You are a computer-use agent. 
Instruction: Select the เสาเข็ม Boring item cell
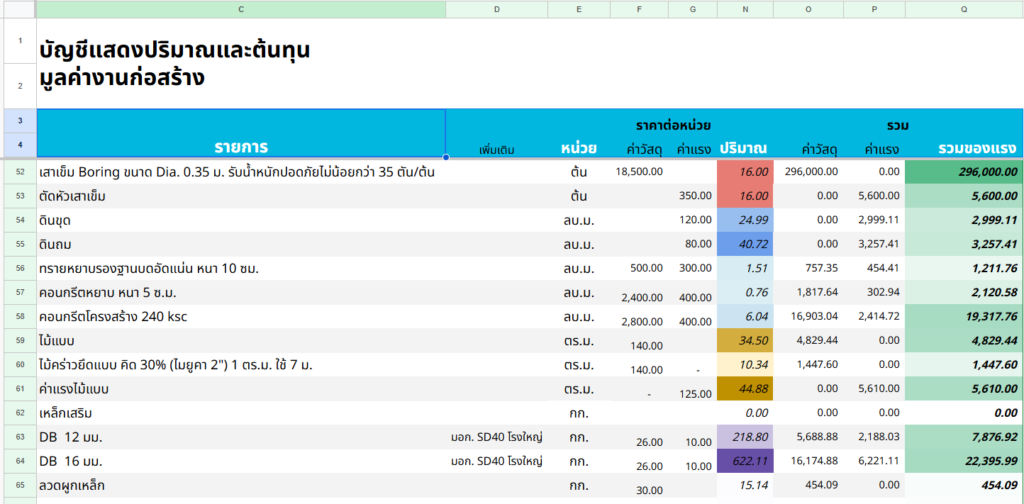point(241,172)
